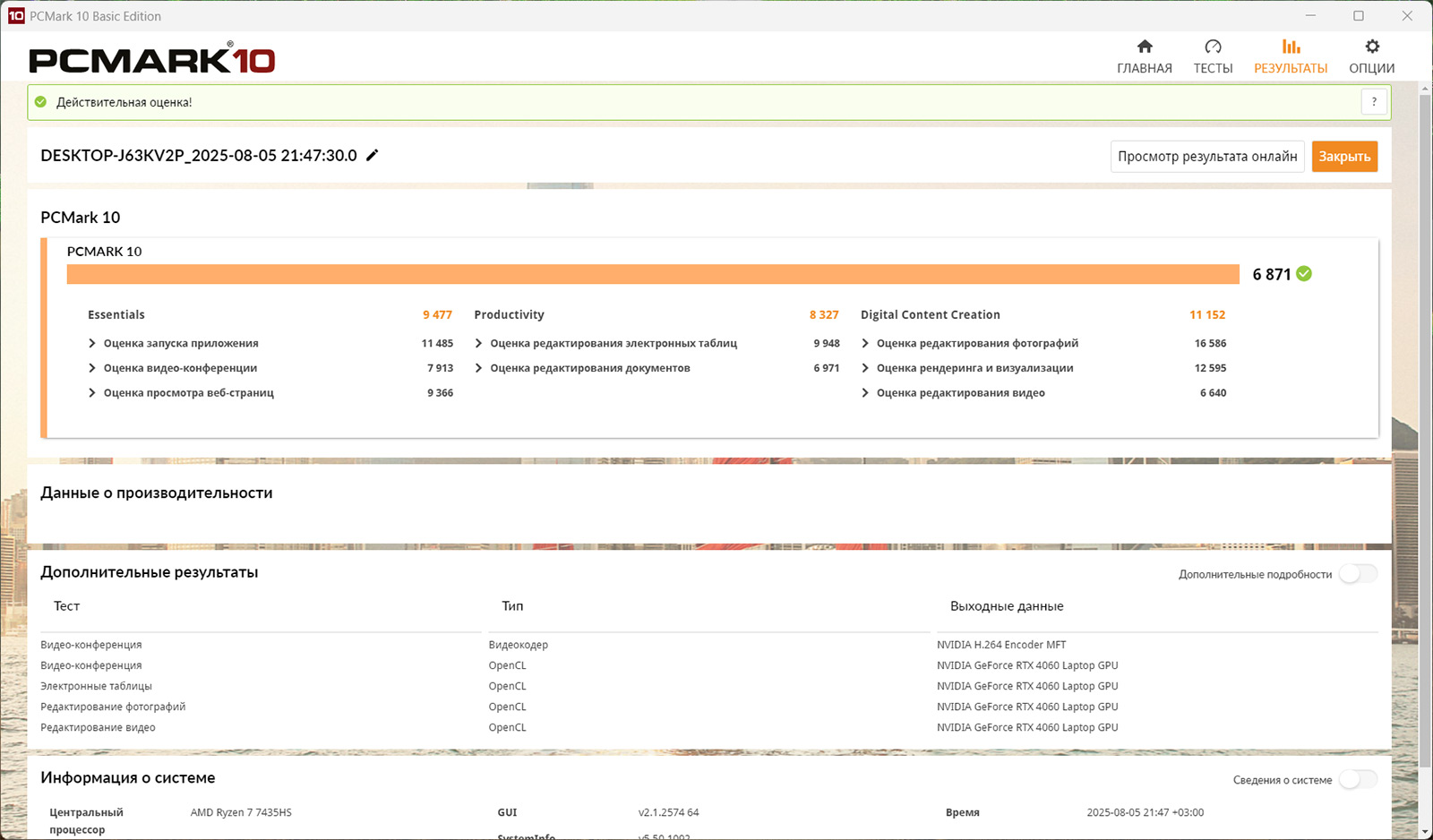Click NVIDIA H.264 Encoder MFT entry

click(x=1001, y=645)
